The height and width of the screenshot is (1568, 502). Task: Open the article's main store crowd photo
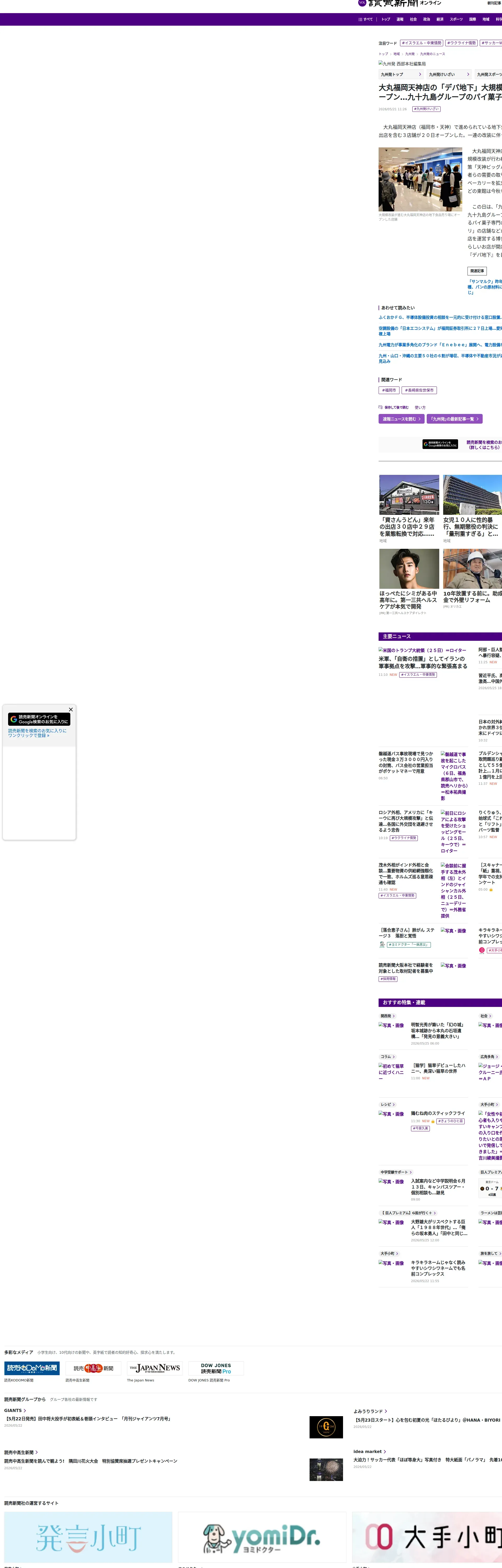pos(420,179)
